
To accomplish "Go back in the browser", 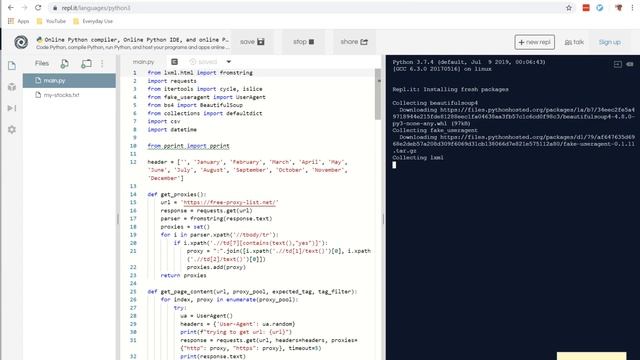I will 11,7.
